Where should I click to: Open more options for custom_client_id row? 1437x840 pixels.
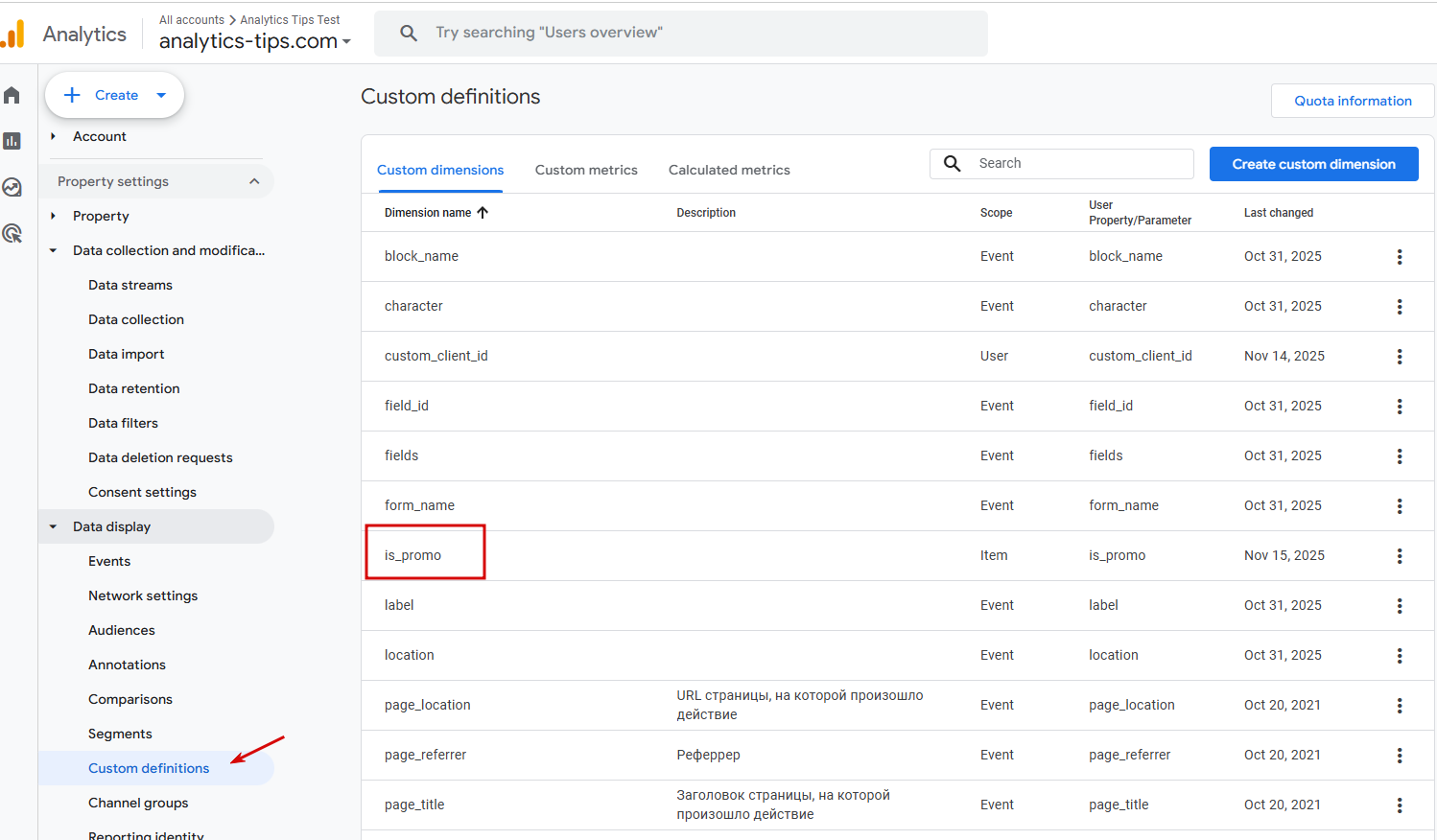click(1400, 357)
